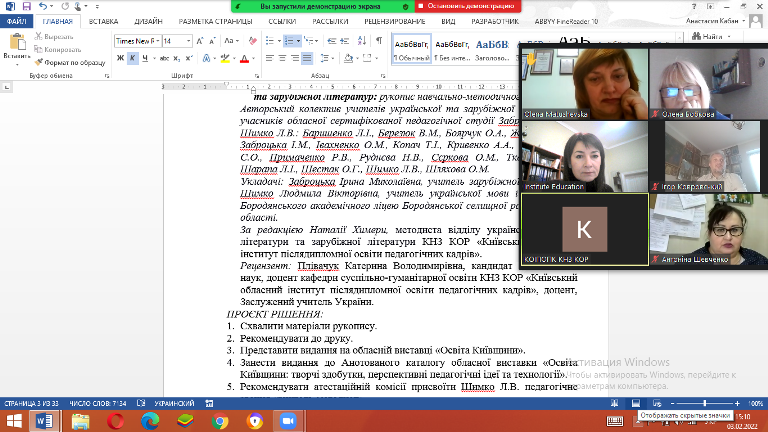Screen dimensions: 768x432
Task: Select Elena Matushevska's Zoom video tile
Action: [585, 84]
